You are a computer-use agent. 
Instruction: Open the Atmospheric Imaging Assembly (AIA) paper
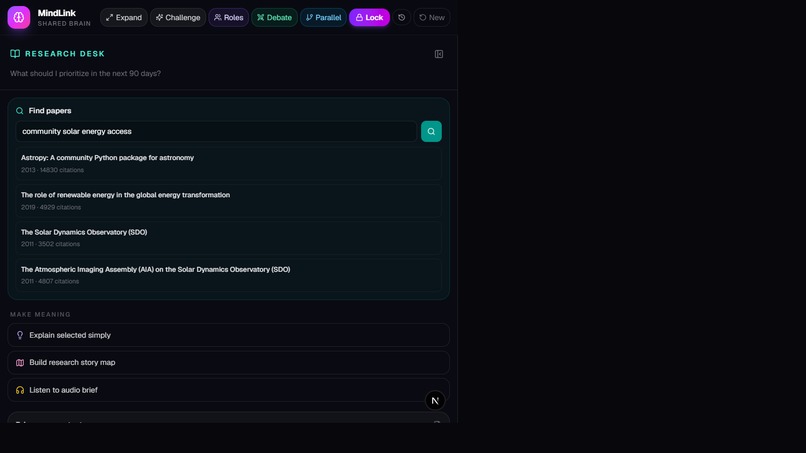(x=229, y=275)
